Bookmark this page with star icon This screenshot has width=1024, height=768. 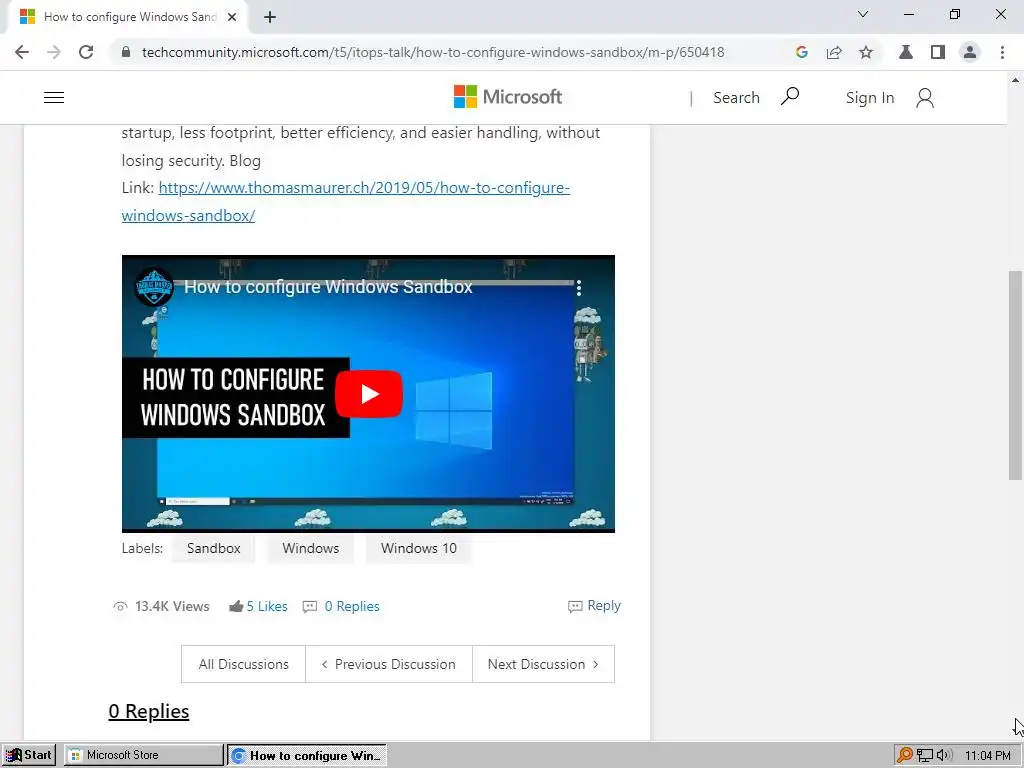pyautogui.click(x=866, y=52)
